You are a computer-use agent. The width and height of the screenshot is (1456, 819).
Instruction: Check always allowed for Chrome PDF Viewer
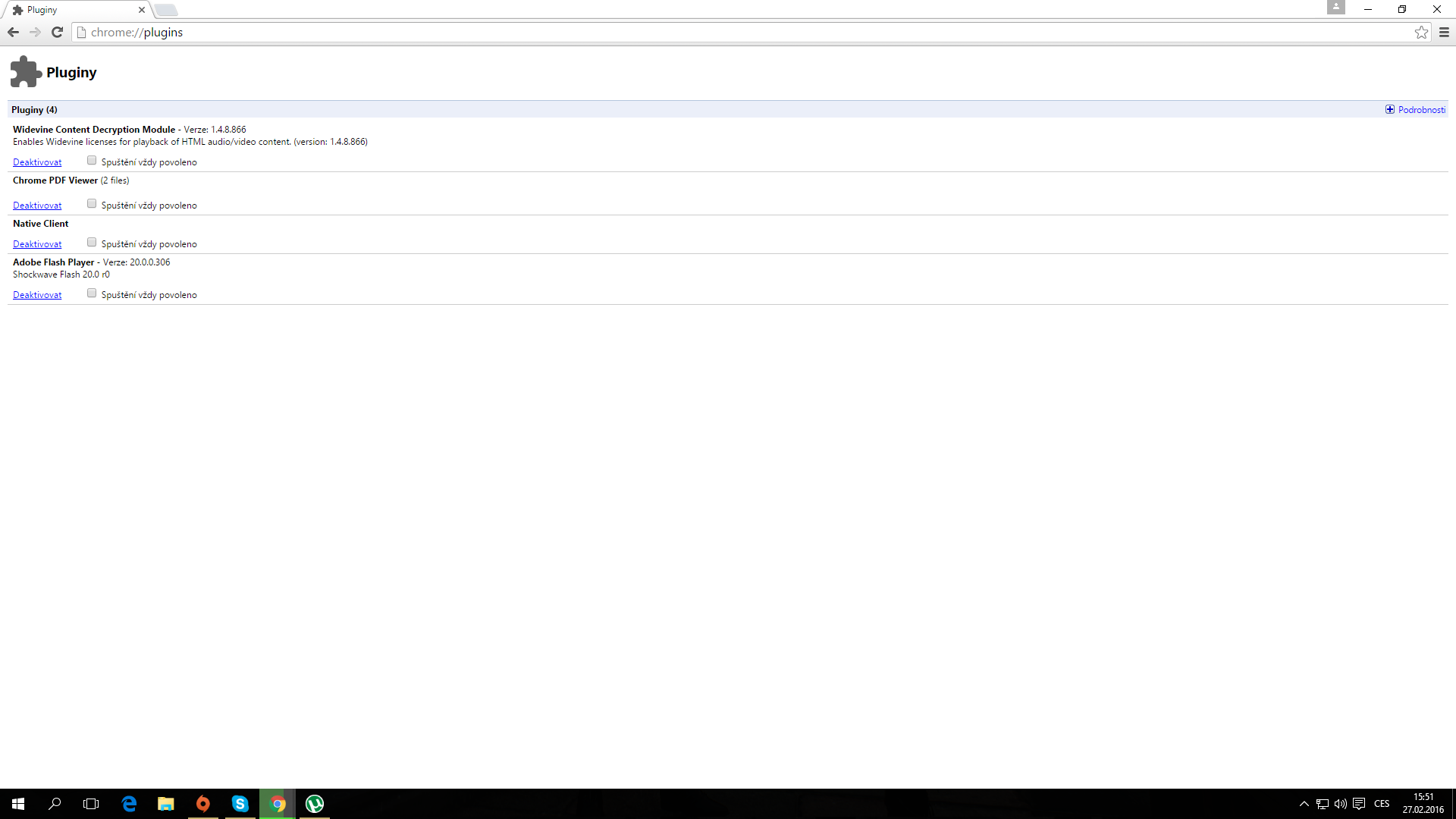pos(92,204)
